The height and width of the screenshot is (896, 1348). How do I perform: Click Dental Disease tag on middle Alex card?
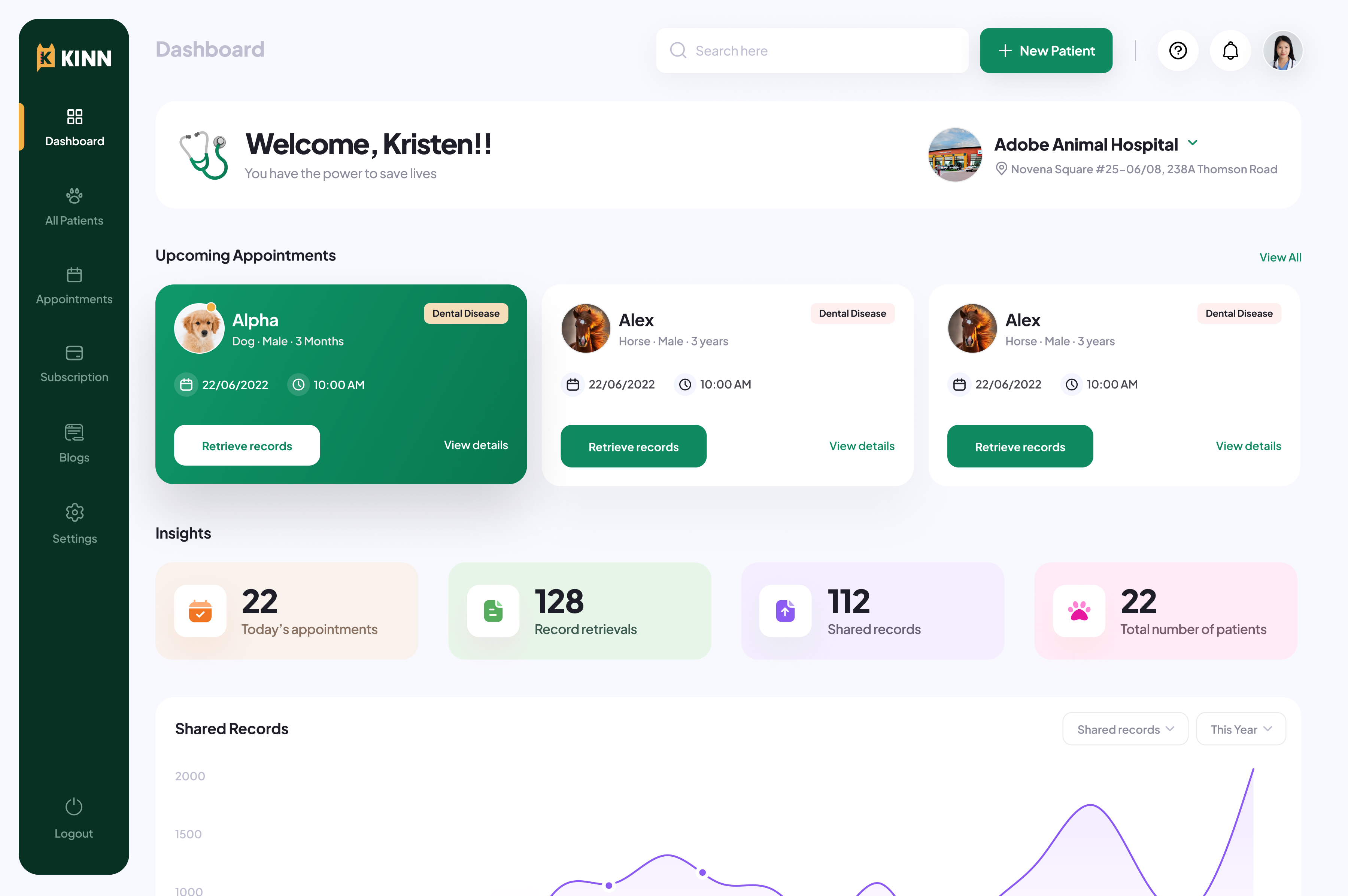[x=852, y=313]
